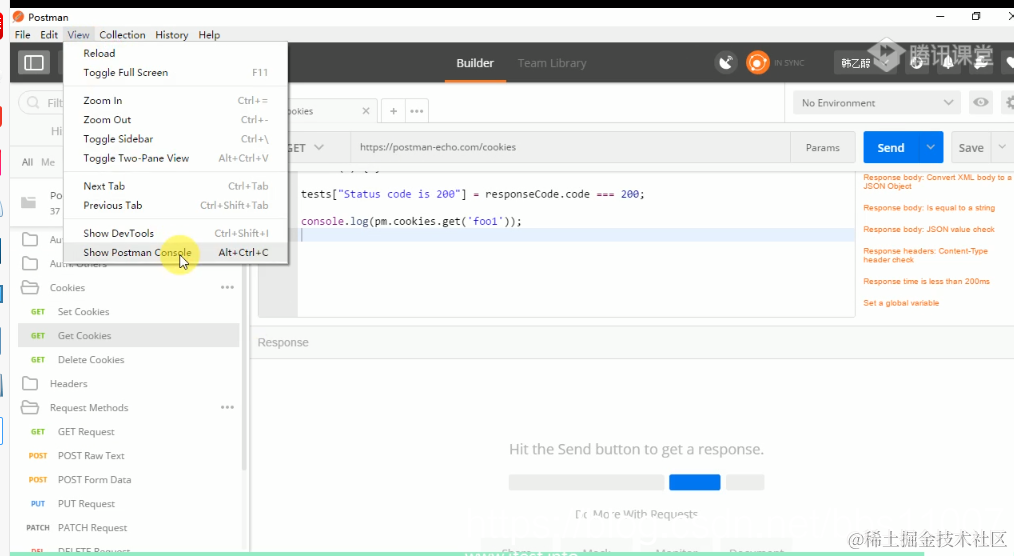Screen dimensions: 1014x556
Task: Open the History menu
Action: [171, 35]
